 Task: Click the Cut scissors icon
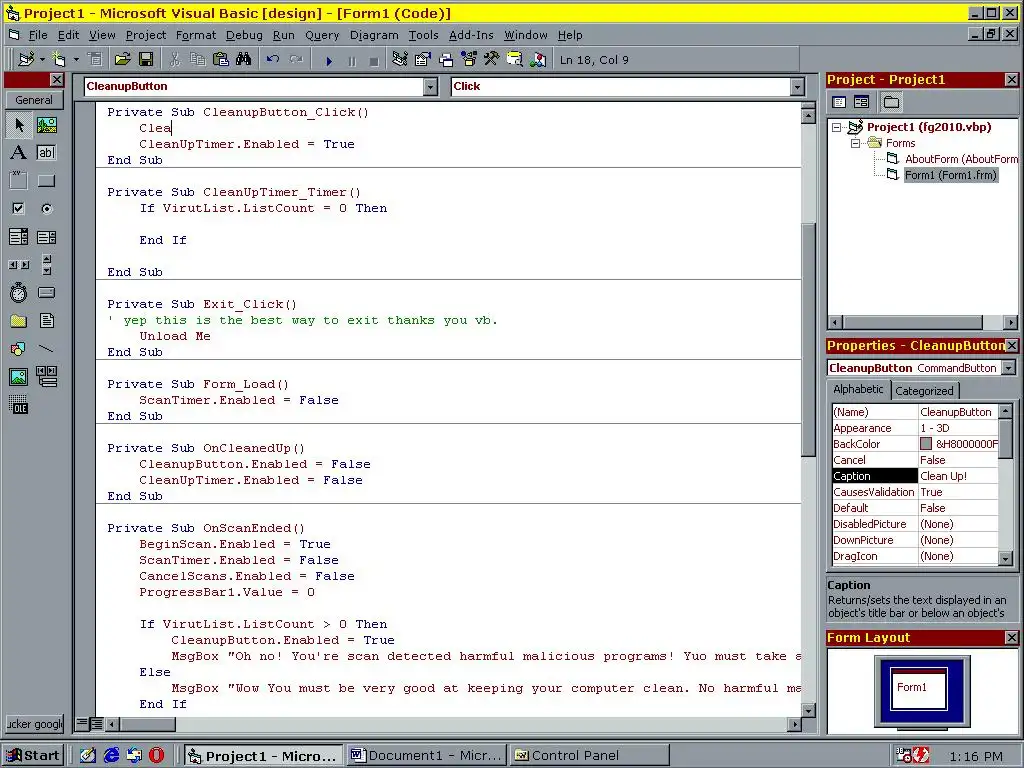174,59
